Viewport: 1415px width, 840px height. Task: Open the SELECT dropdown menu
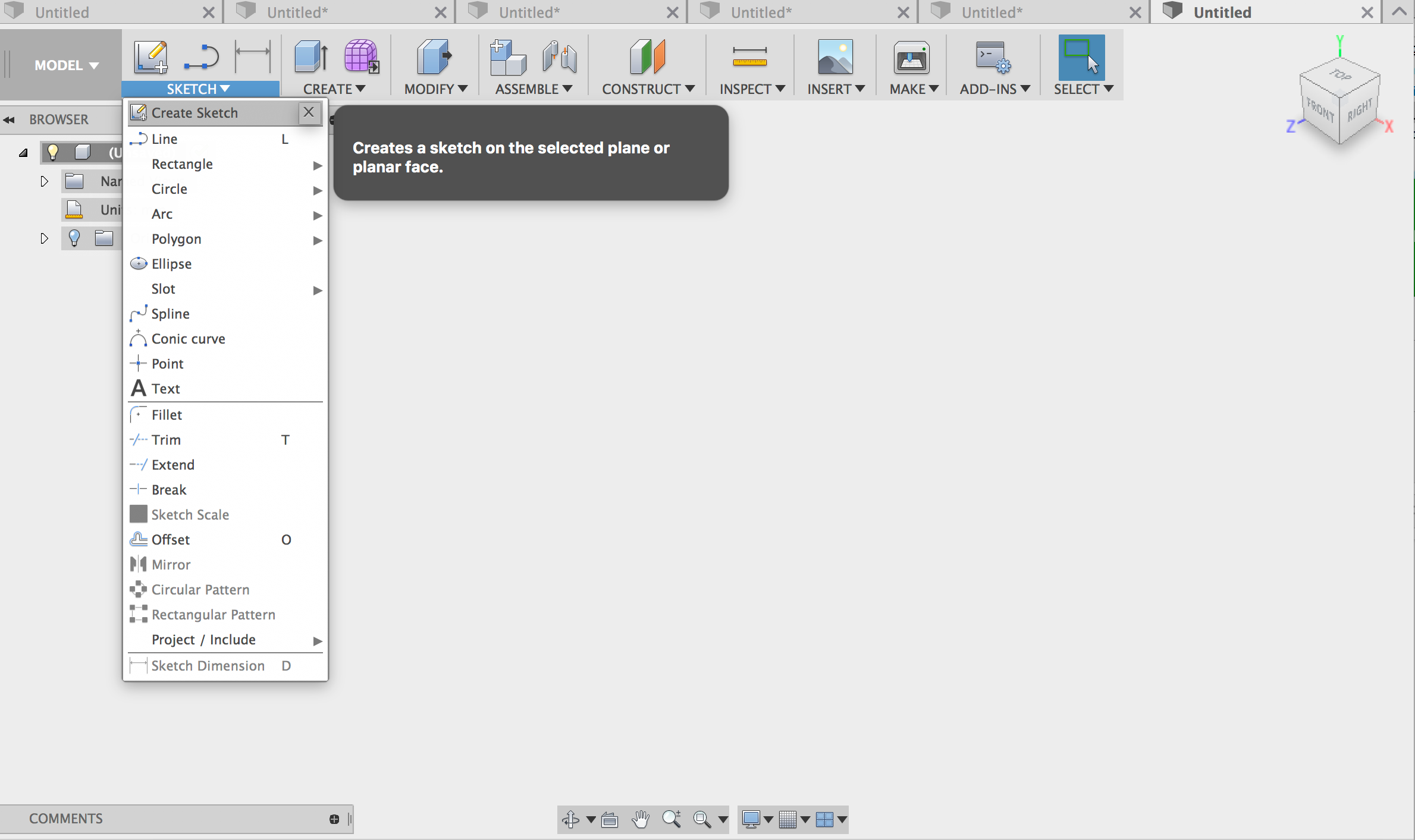tap(1083, 89)
